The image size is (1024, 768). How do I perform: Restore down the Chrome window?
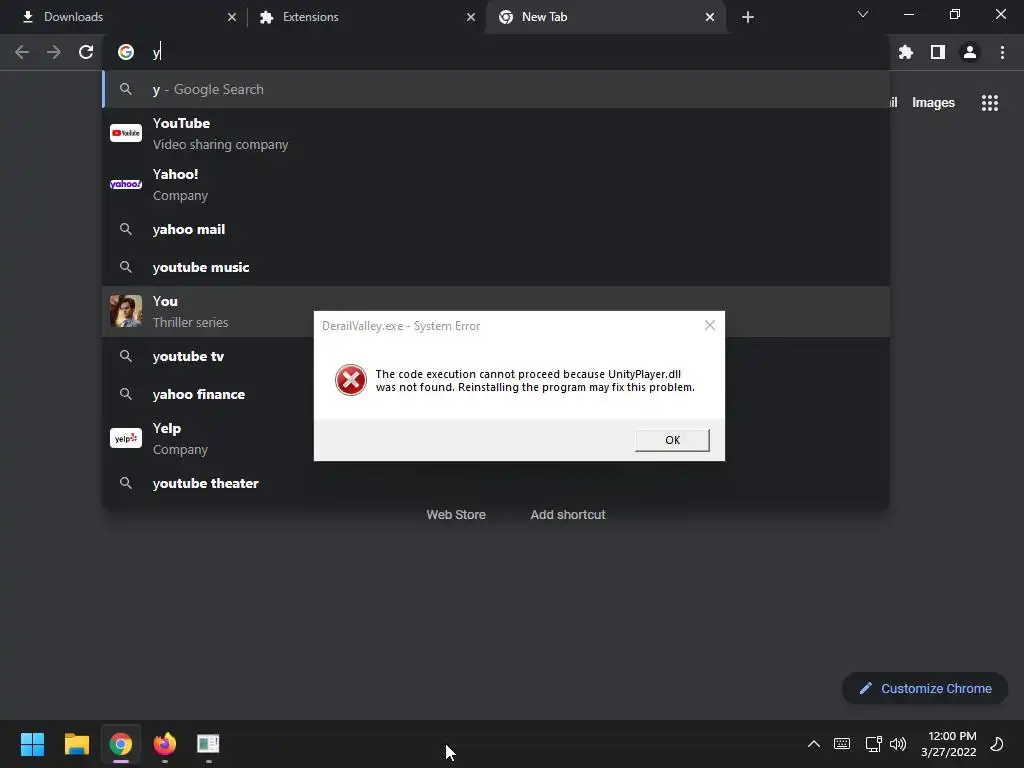click(955, 14)
